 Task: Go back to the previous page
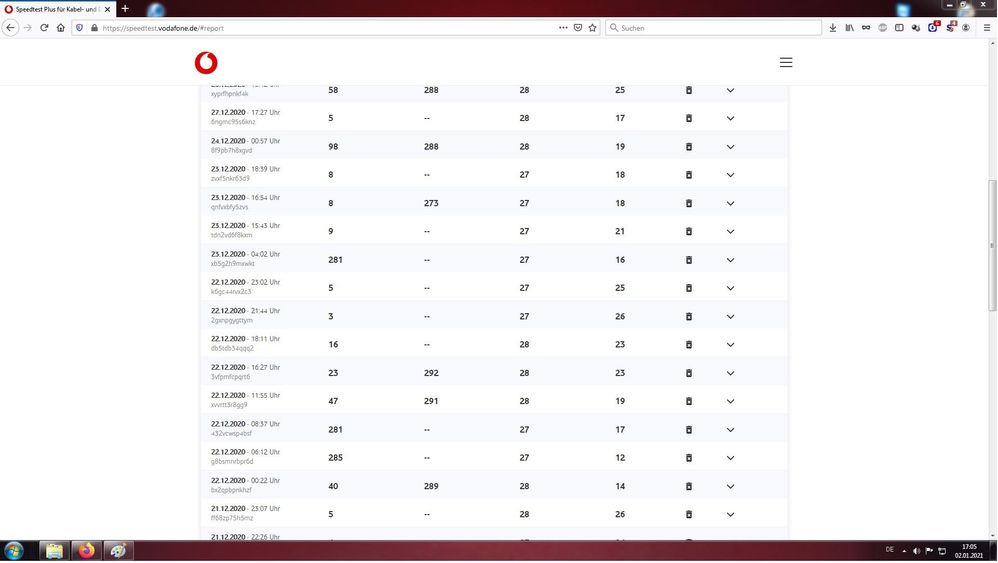pos(10,28)
